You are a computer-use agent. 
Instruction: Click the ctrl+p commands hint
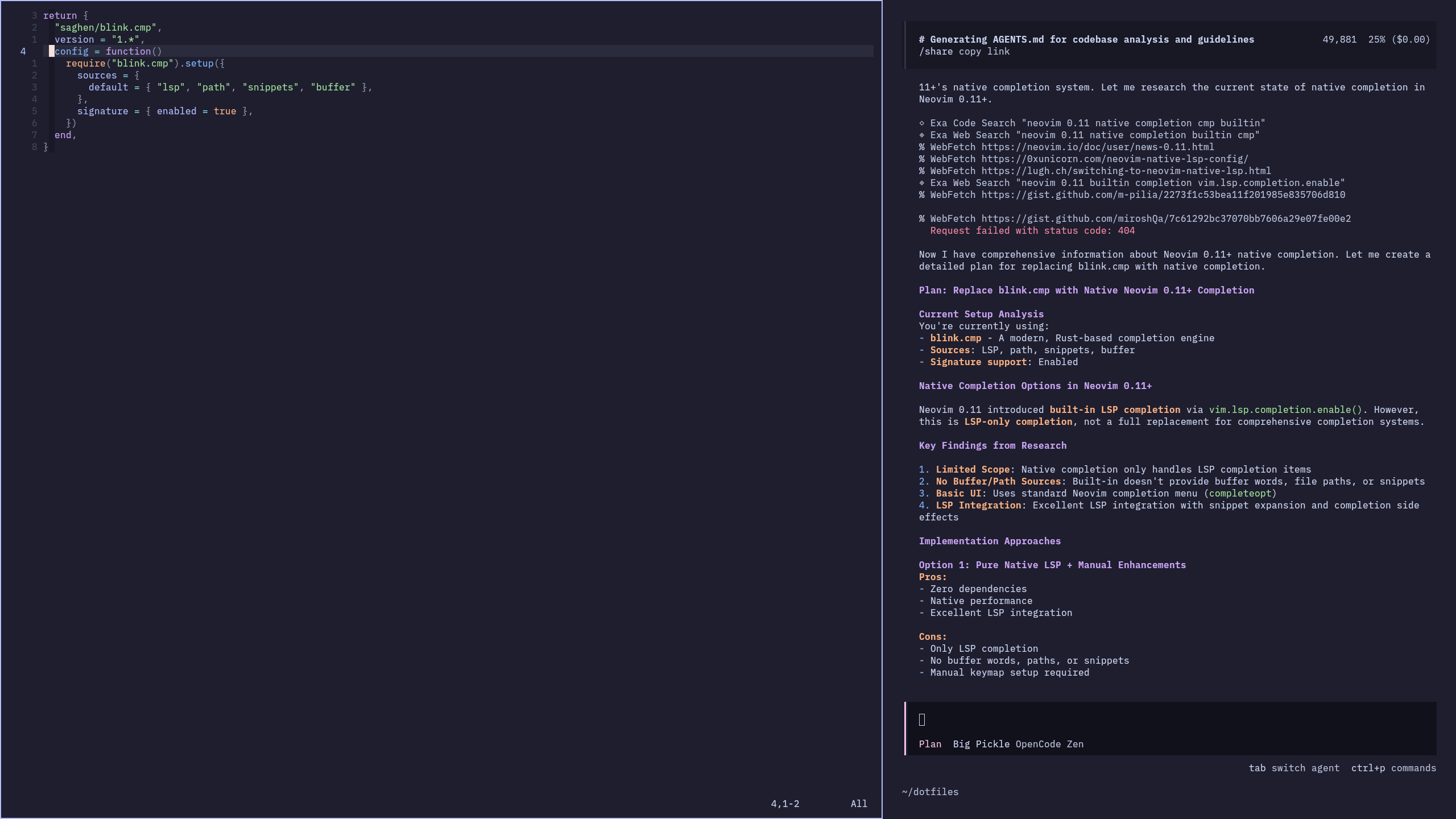tap(1393, 768)
